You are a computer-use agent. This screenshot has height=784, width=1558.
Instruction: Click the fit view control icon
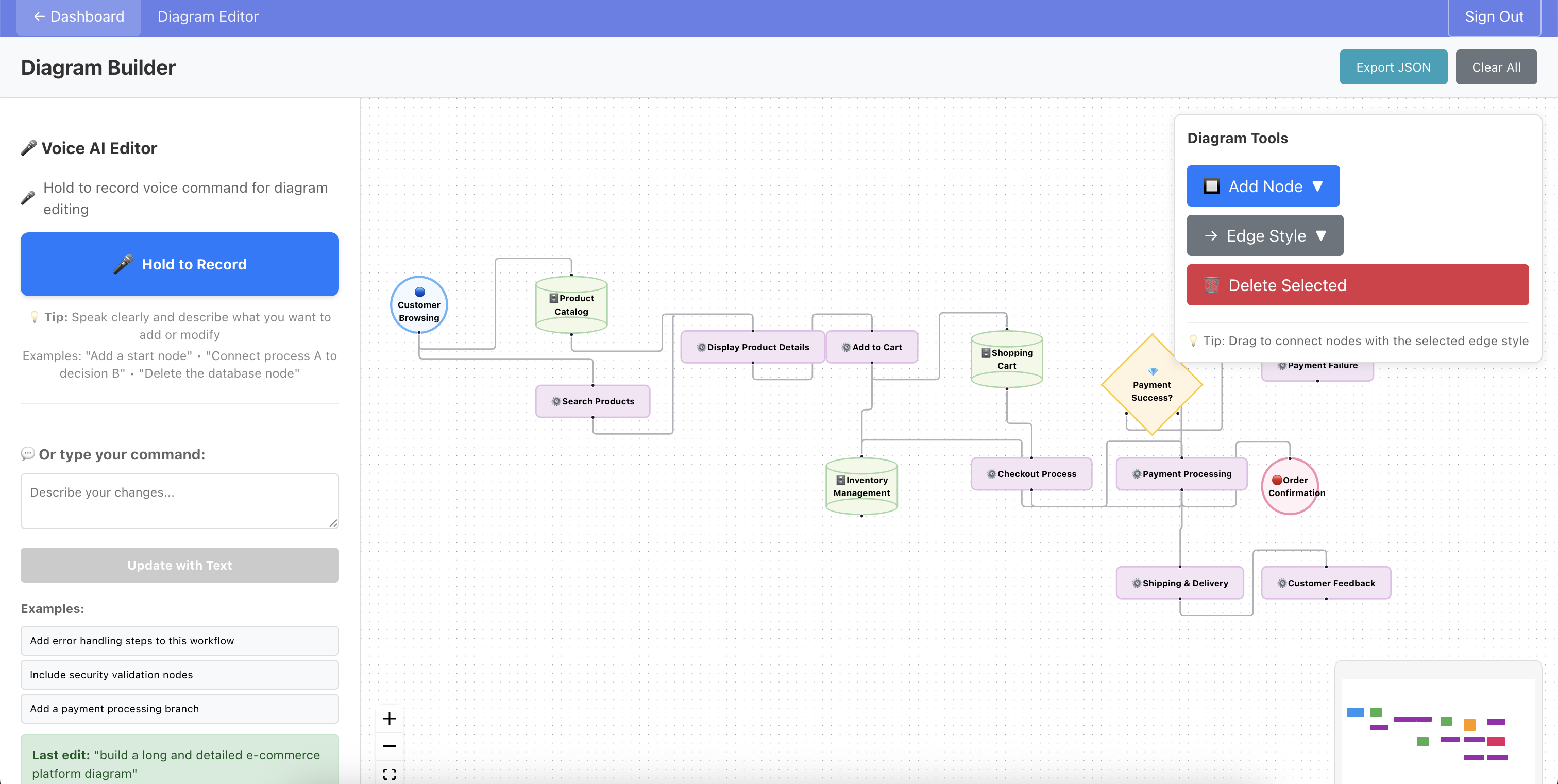point(389,773)
